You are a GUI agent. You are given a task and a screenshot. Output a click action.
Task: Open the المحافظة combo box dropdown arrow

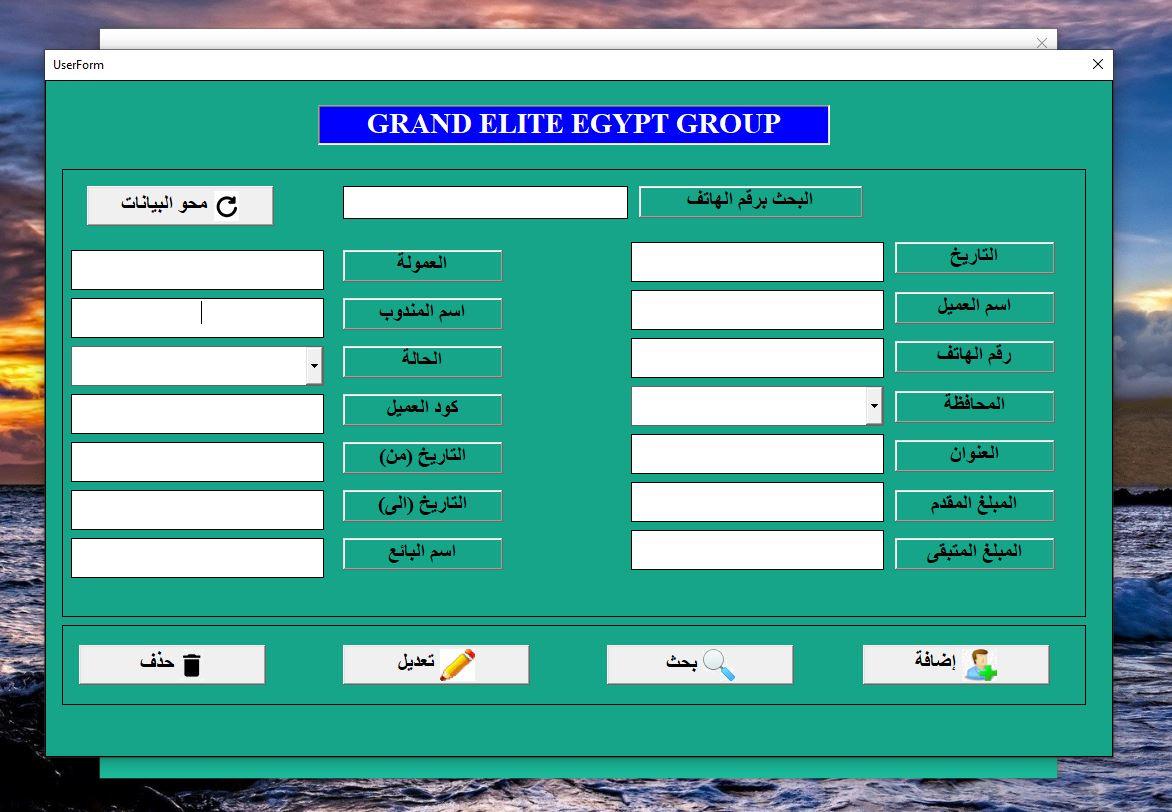pyautogui.click(x=874, y=406)
